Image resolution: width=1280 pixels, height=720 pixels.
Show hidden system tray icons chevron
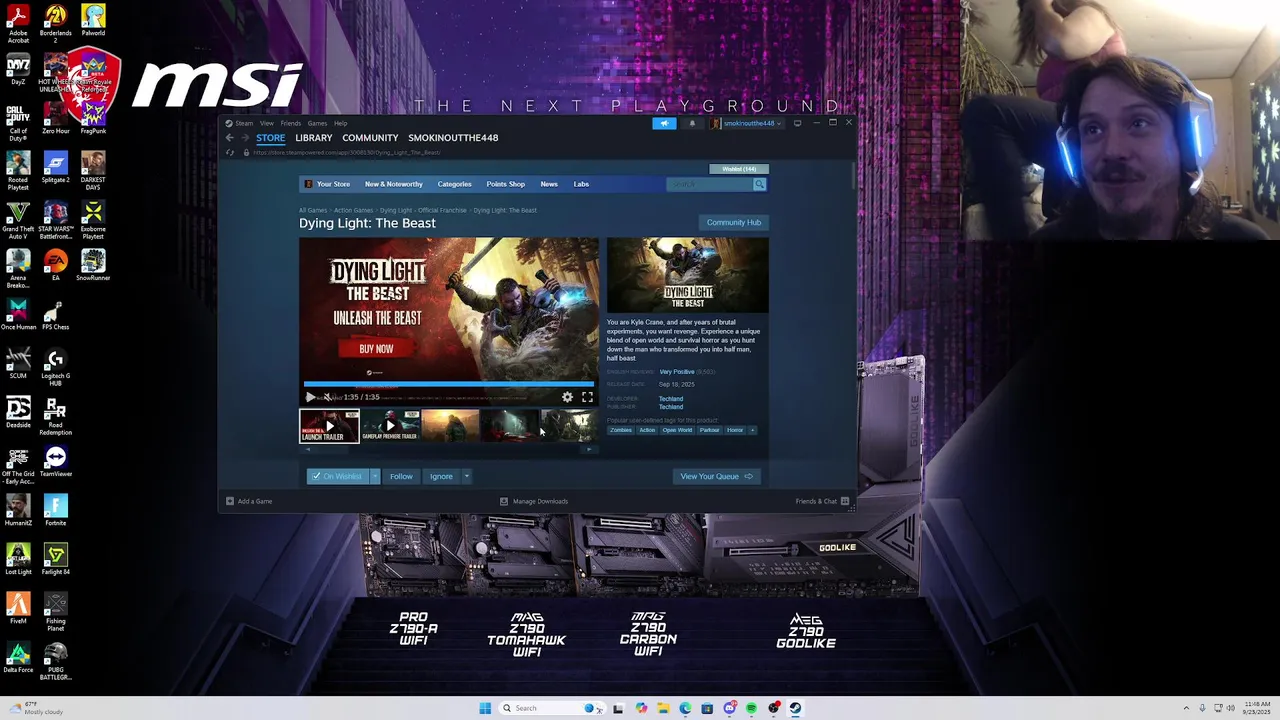click(x=1188, y=708)
